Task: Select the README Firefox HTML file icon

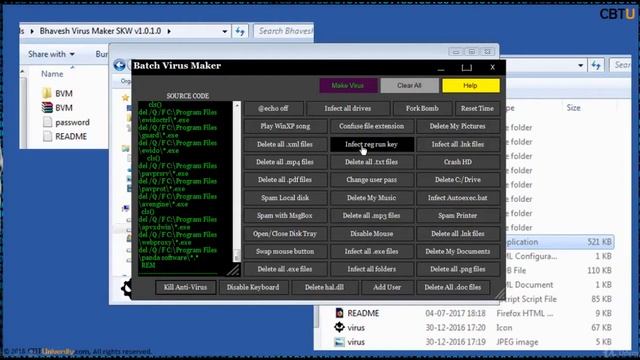Action: 340,313
